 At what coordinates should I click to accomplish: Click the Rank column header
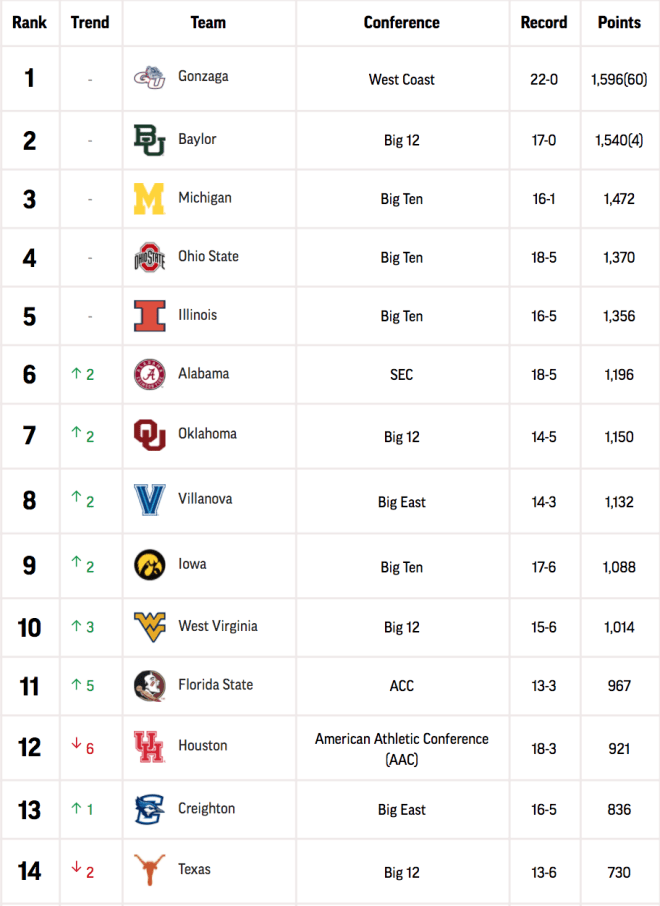coord(29,23)
